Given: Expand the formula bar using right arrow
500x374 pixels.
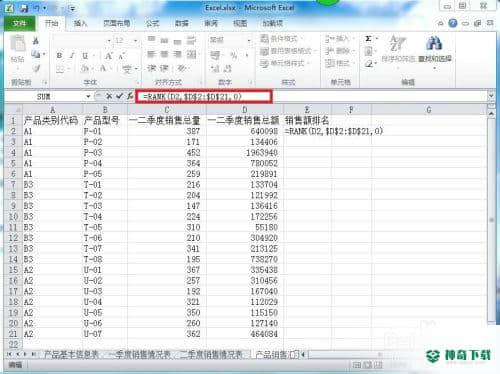Looking at the screenshot, I should (x=491, y=96).
